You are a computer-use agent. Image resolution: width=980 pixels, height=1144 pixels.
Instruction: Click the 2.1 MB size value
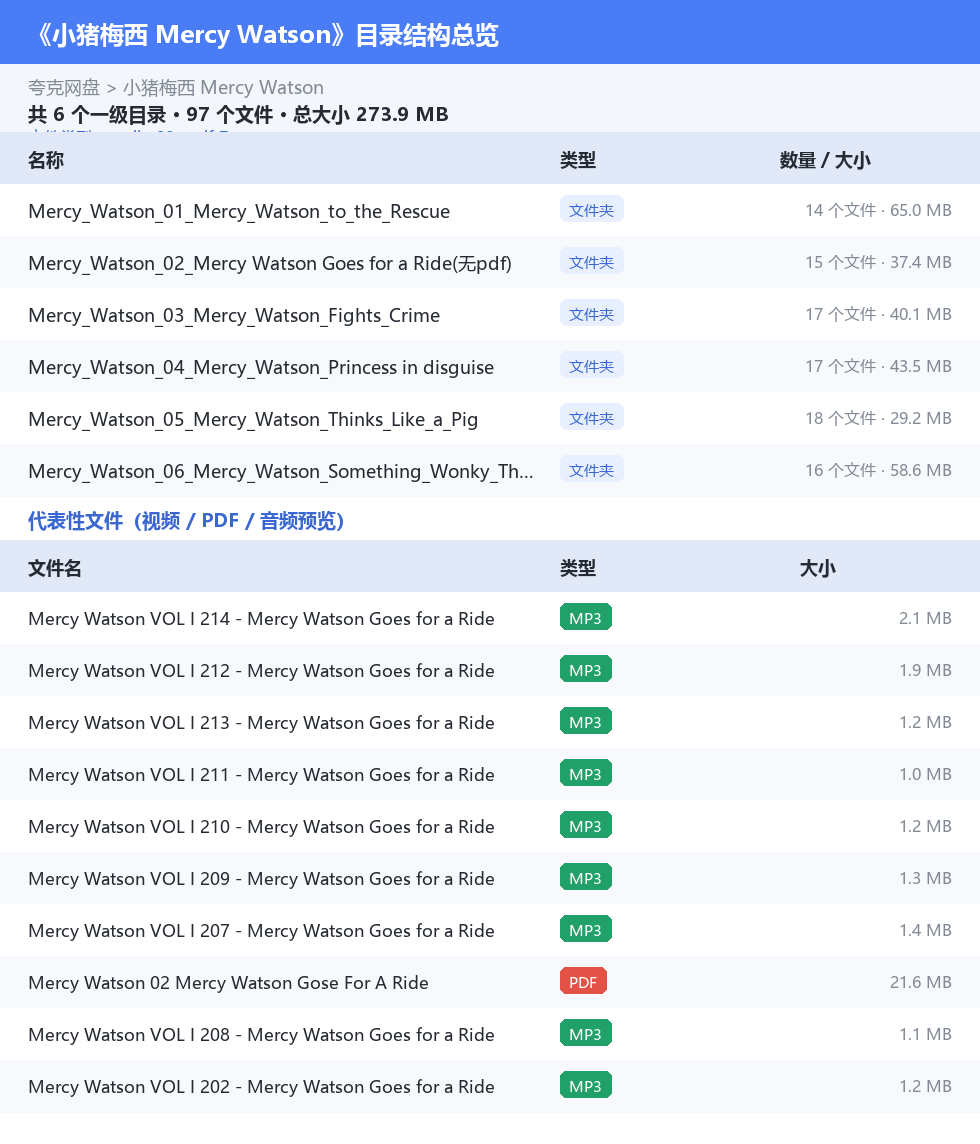point(925,618)
